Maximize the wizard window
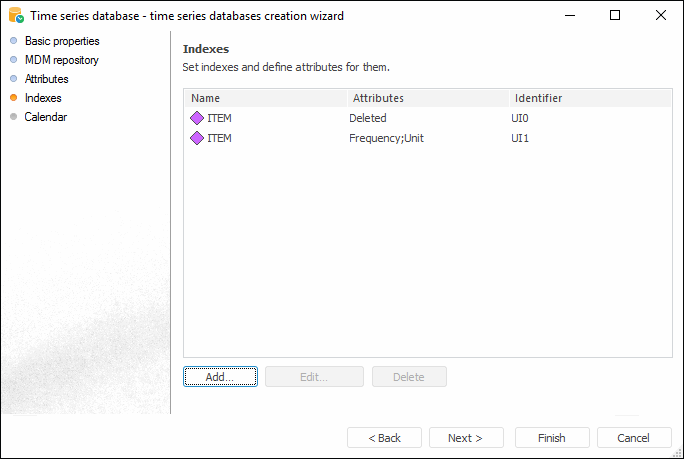The height and width of the screenshot is (459, 684). click(615, 16)
